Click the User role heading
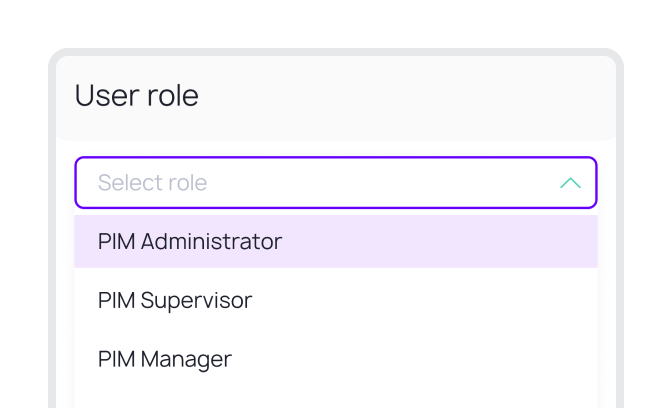This screenshot has height=408, width=672. [x=137, y=96]
